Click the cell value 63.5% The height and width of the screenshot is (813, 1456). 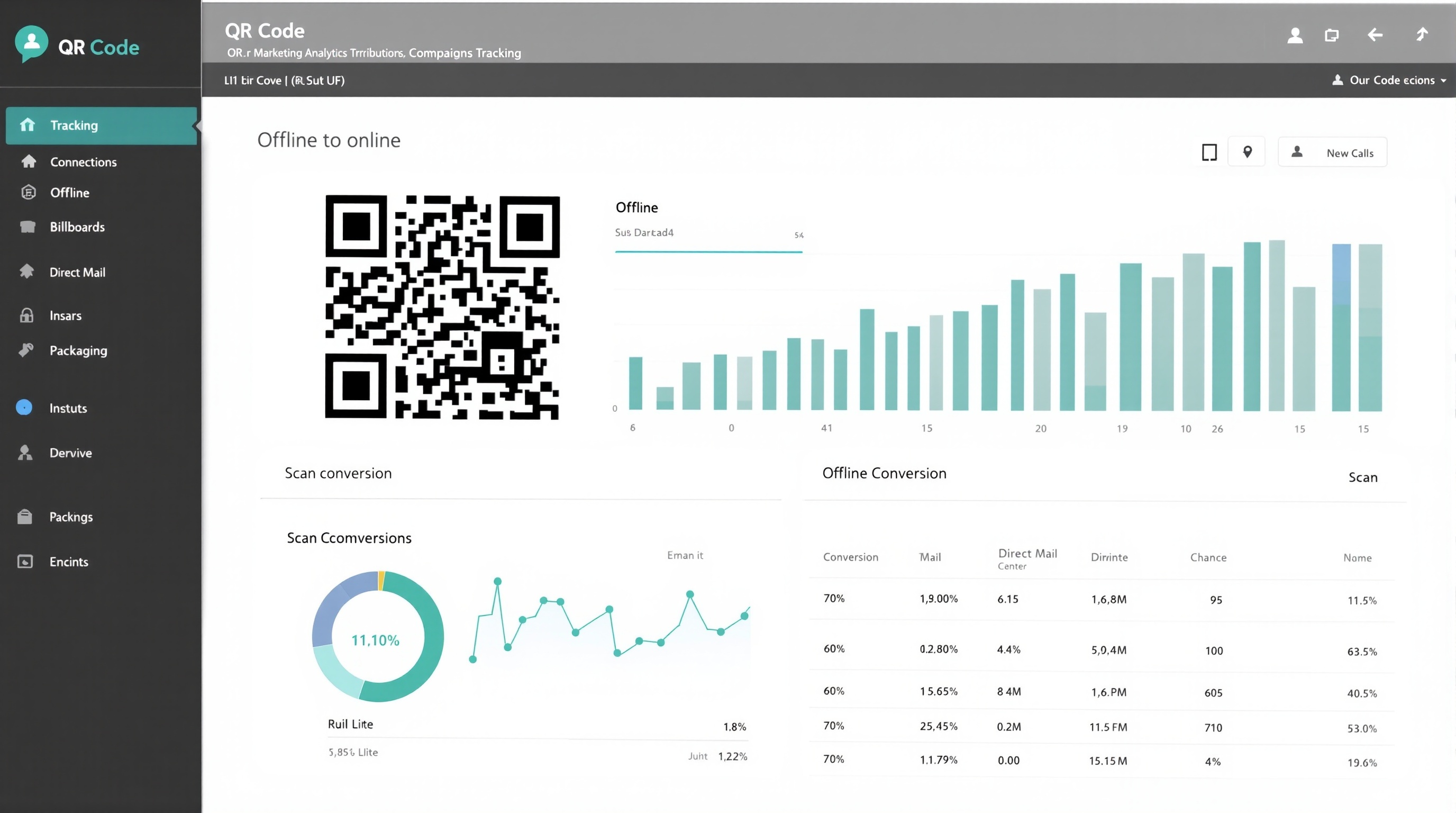coord(1362,652)
